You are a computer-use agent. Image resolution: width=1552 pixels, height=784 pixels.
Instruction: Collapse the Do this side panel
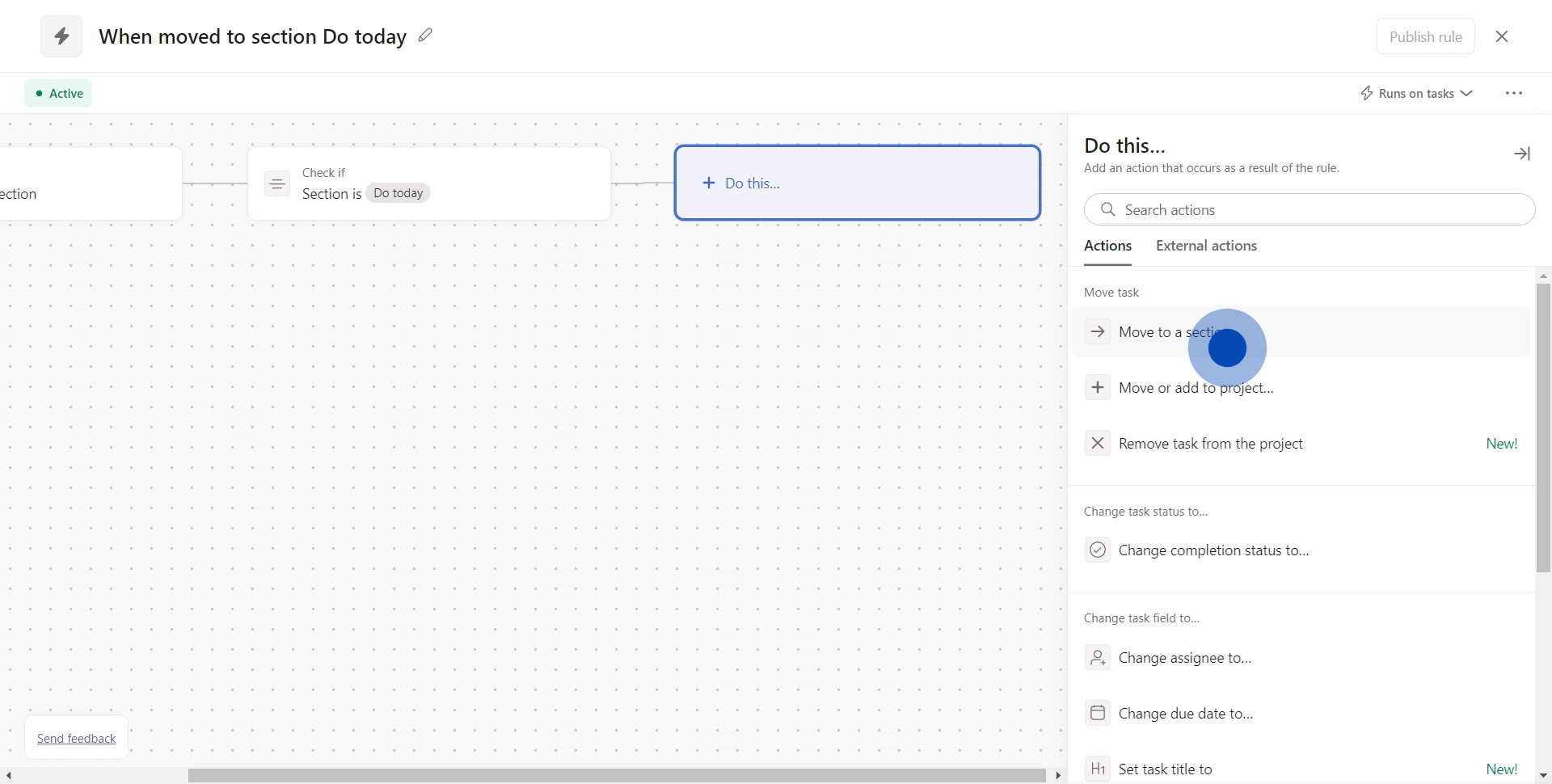tap(1521, 154)
